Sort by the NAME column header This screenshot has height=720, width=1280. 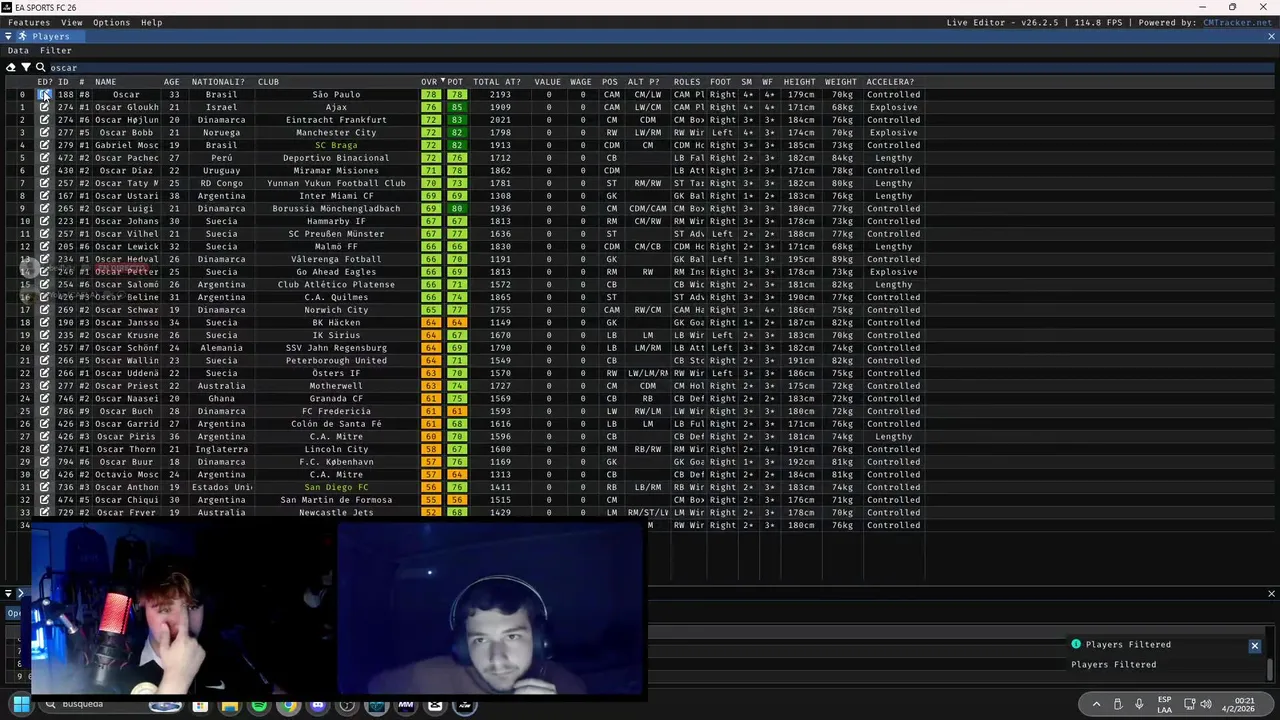106,82
